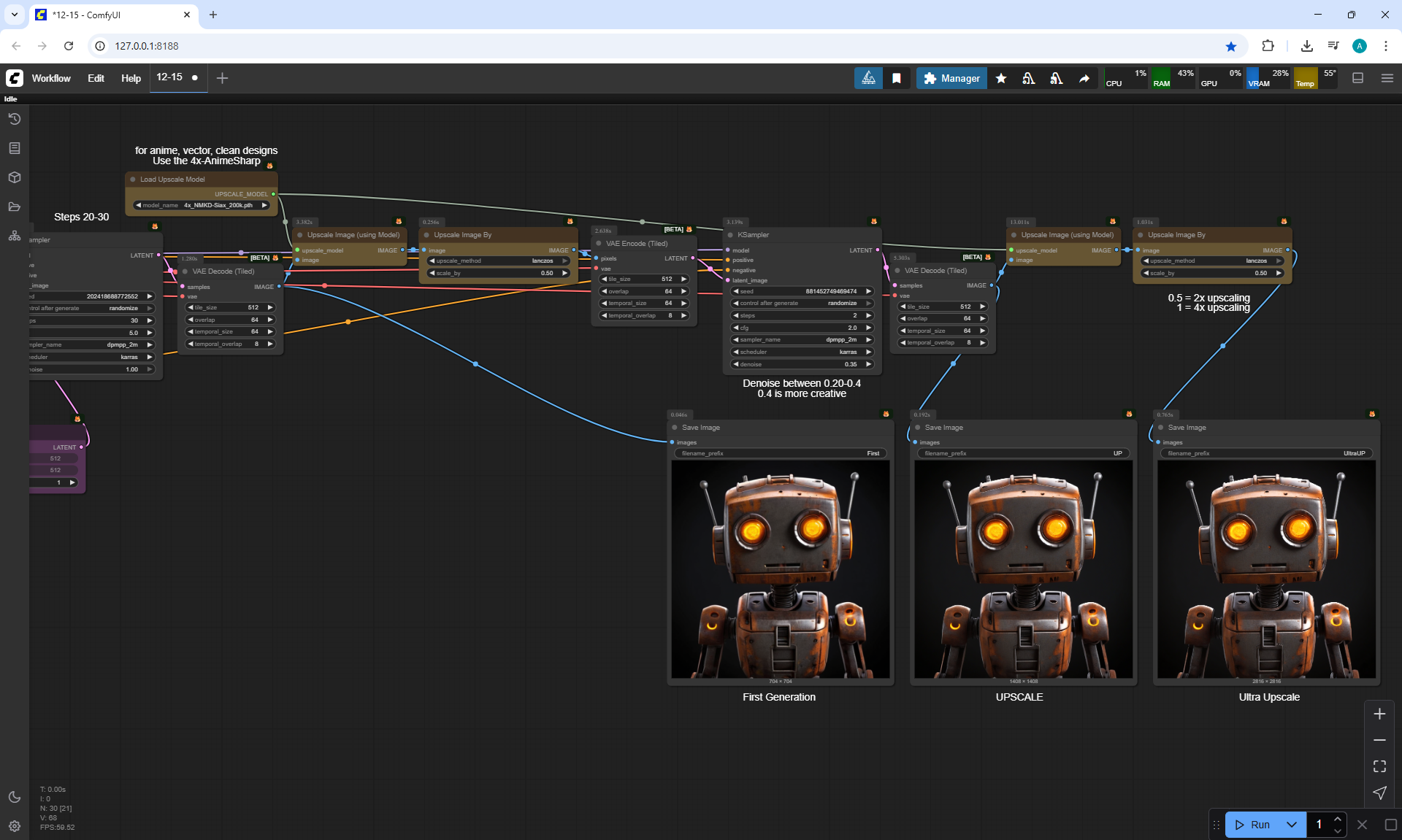Click fit view icon in canvas controls

click(x=1379, y=766)
